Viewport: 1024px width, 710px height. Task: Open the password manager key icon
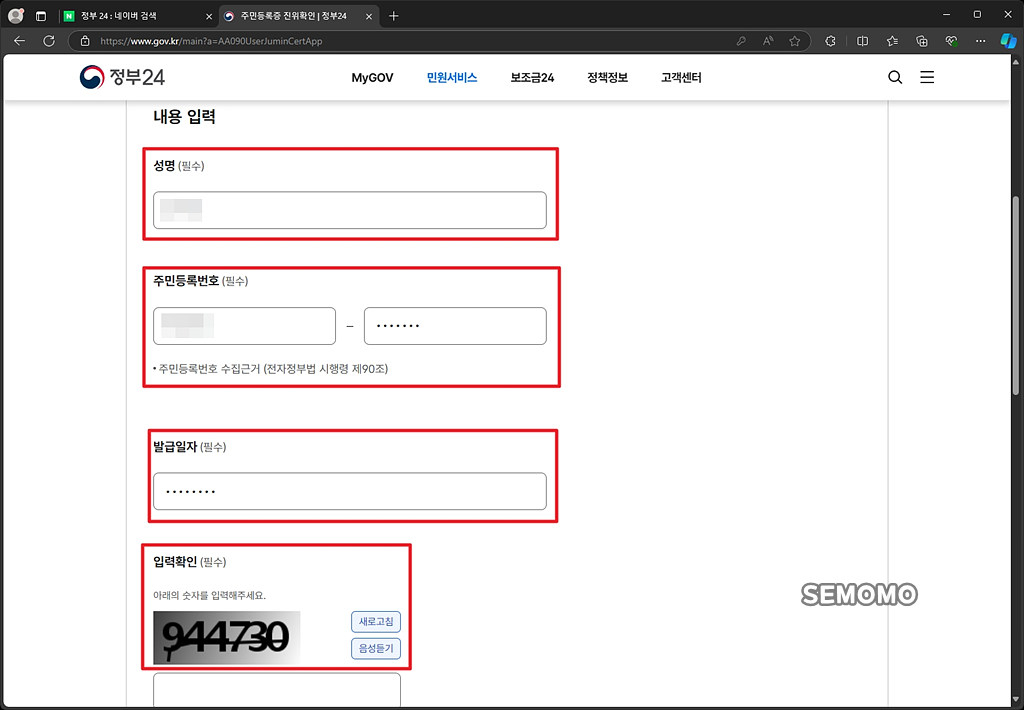tap(741, 40)
